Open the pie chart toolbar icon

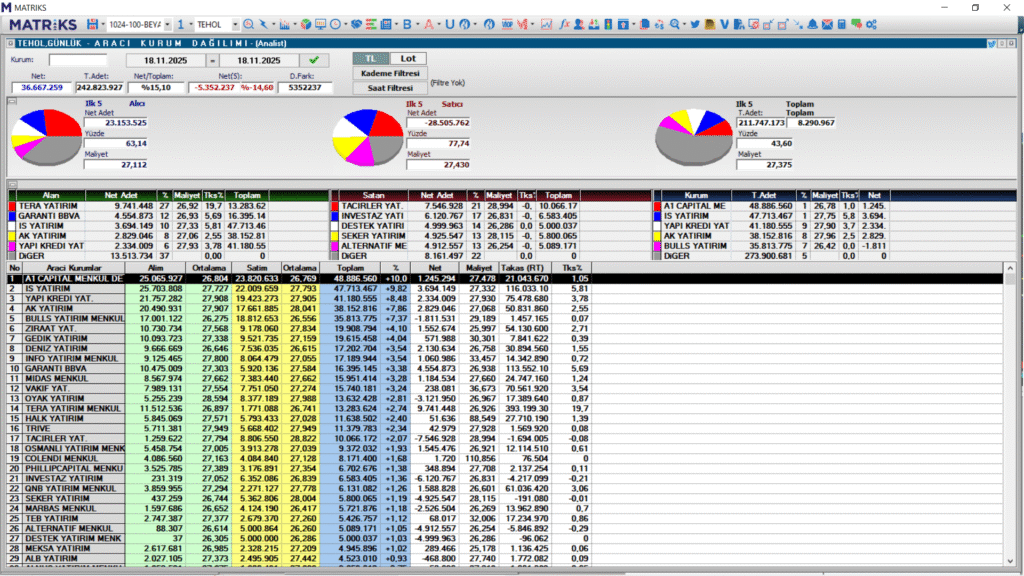(306, 24)
